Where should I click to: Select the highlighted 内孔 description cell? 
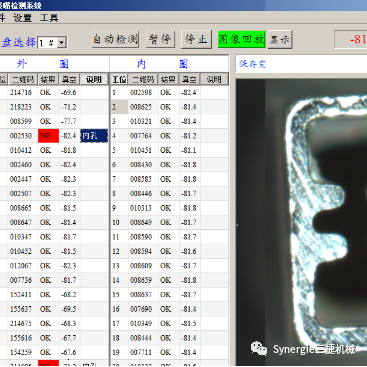click(x=94, y=136)
